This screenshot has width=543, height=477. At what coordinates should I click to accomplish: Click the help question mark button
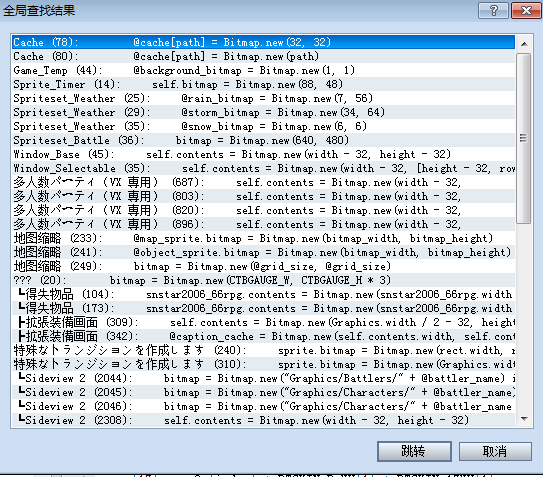point(494,10)
